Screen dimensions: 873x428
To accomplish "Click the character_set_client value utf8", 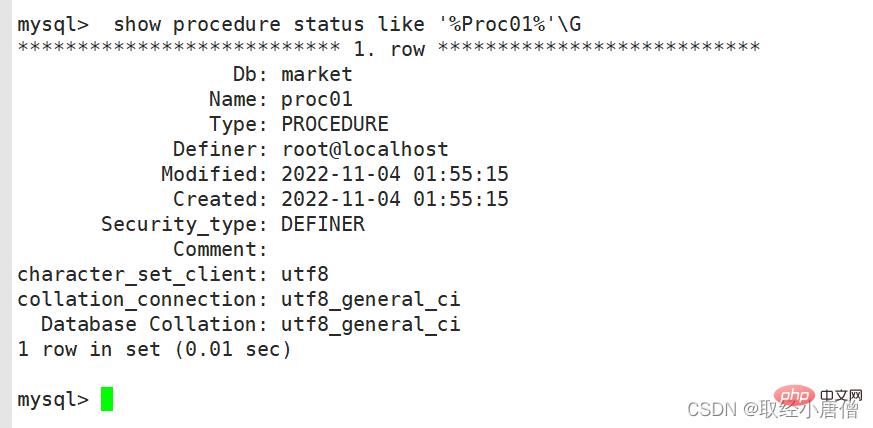I will point(304,274).
